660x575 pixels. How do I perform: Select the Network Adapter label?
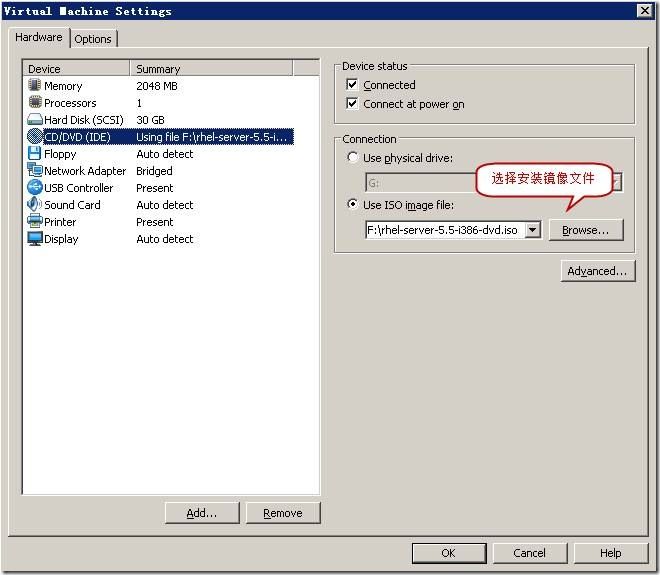click(85, 171)
